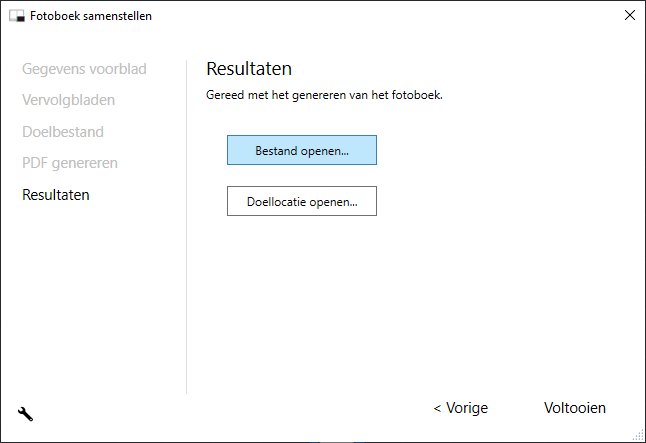The width and height of the screenshot is (646, 443).
Task: Switch to the Doelbestand step
Action: point(63,131)
